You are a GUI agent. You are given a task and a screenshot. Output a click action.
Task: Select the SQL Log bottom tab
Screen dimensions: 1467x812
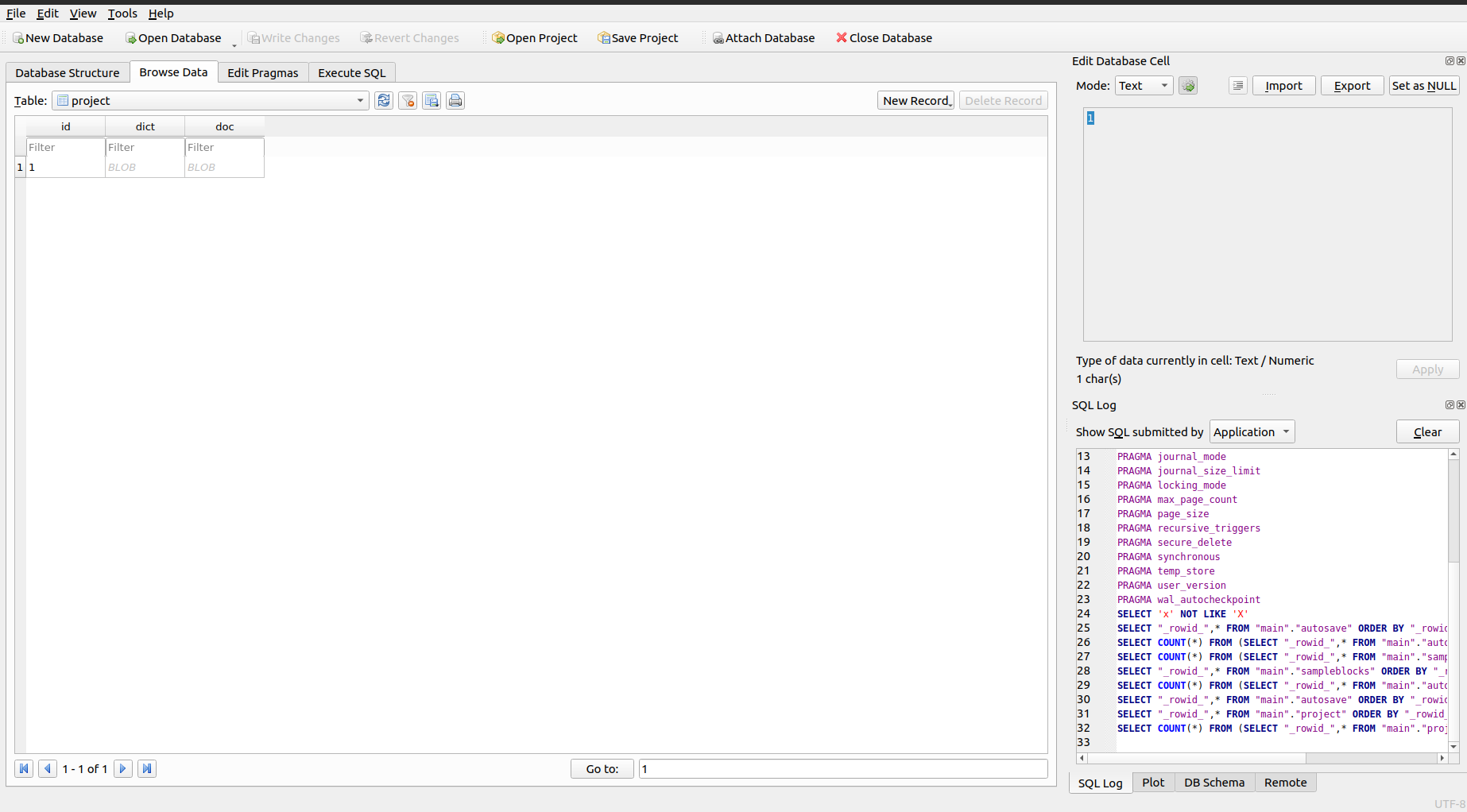1101,783
